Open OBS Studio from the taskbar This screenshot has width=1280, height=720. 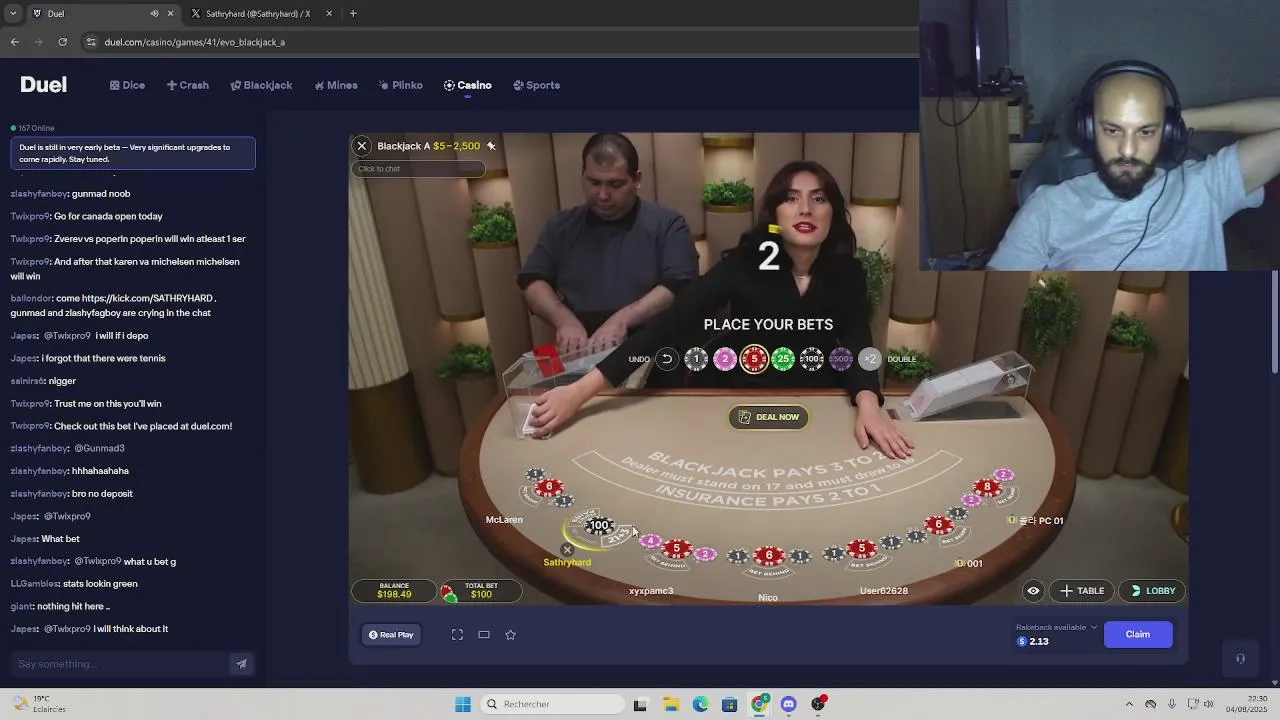pos(819,704)
